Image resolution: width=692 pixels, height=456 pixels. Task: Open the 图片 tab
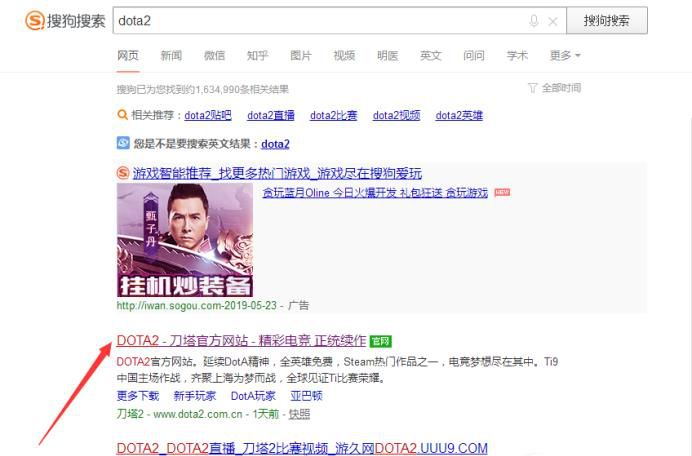click(x=301, y=56)
